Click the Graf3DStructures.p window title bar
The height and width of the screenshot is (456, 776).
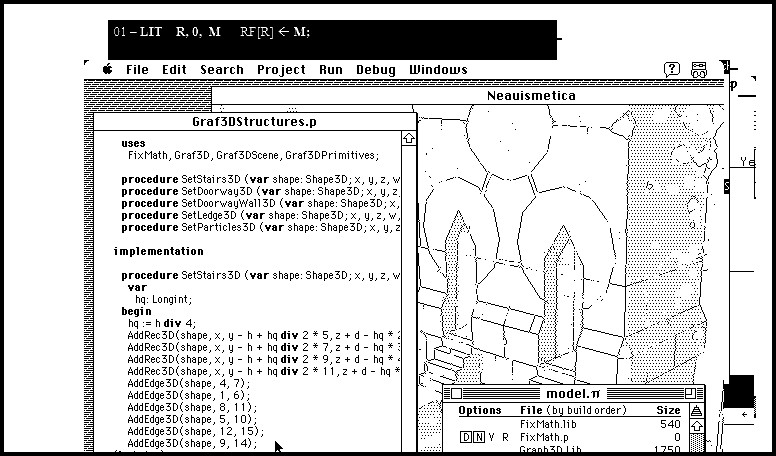254,122
